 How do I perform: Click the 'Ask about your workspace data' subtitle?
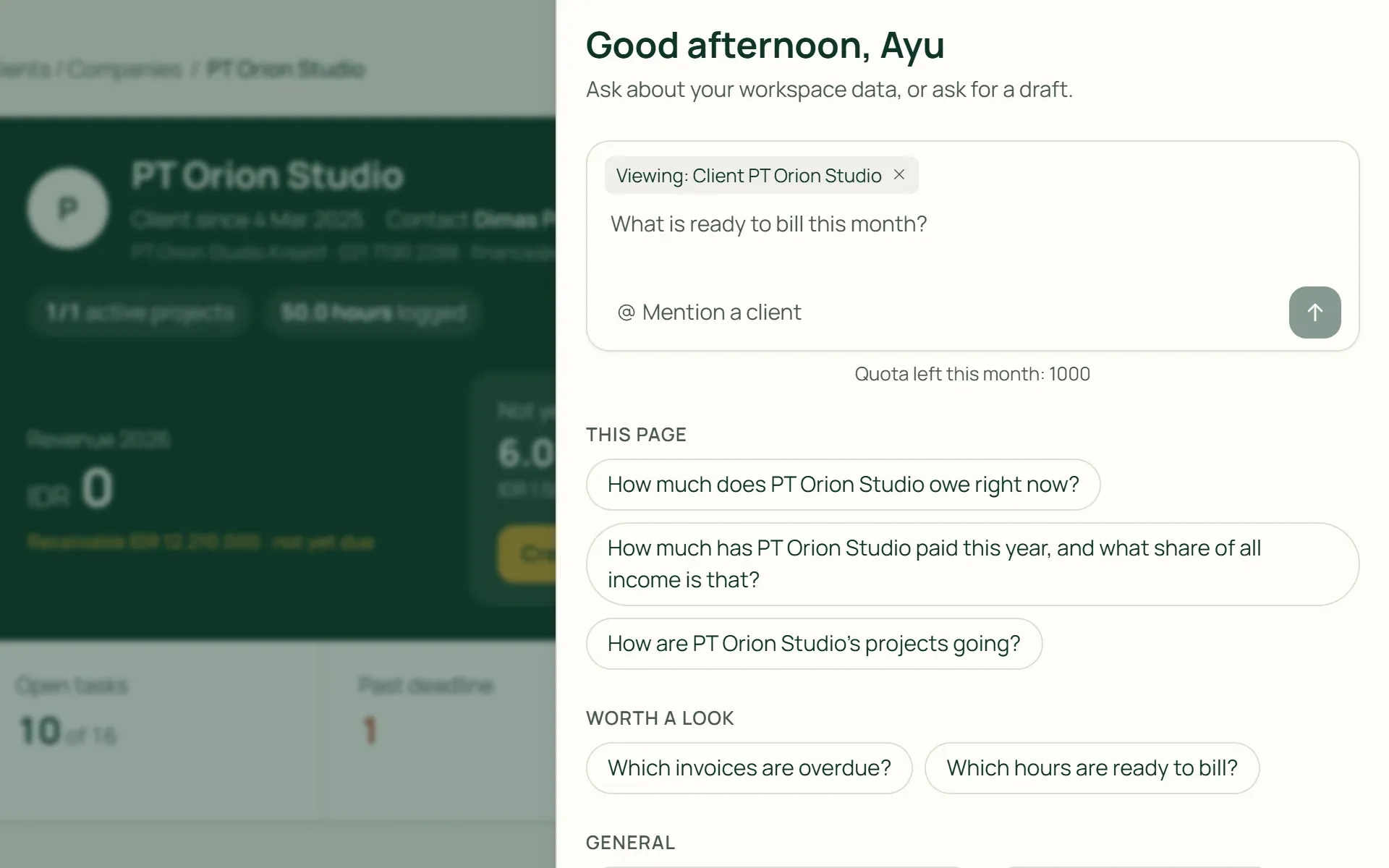click(x=829, y=90)
